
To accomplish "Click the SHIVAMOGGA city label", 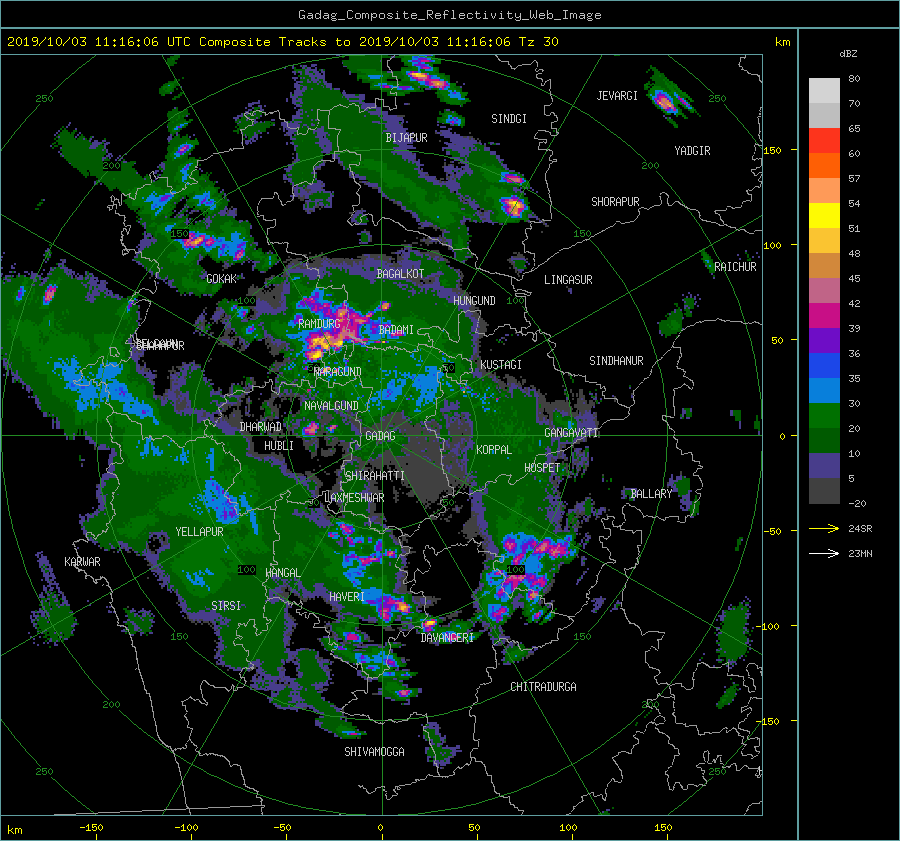I will 374,752.
